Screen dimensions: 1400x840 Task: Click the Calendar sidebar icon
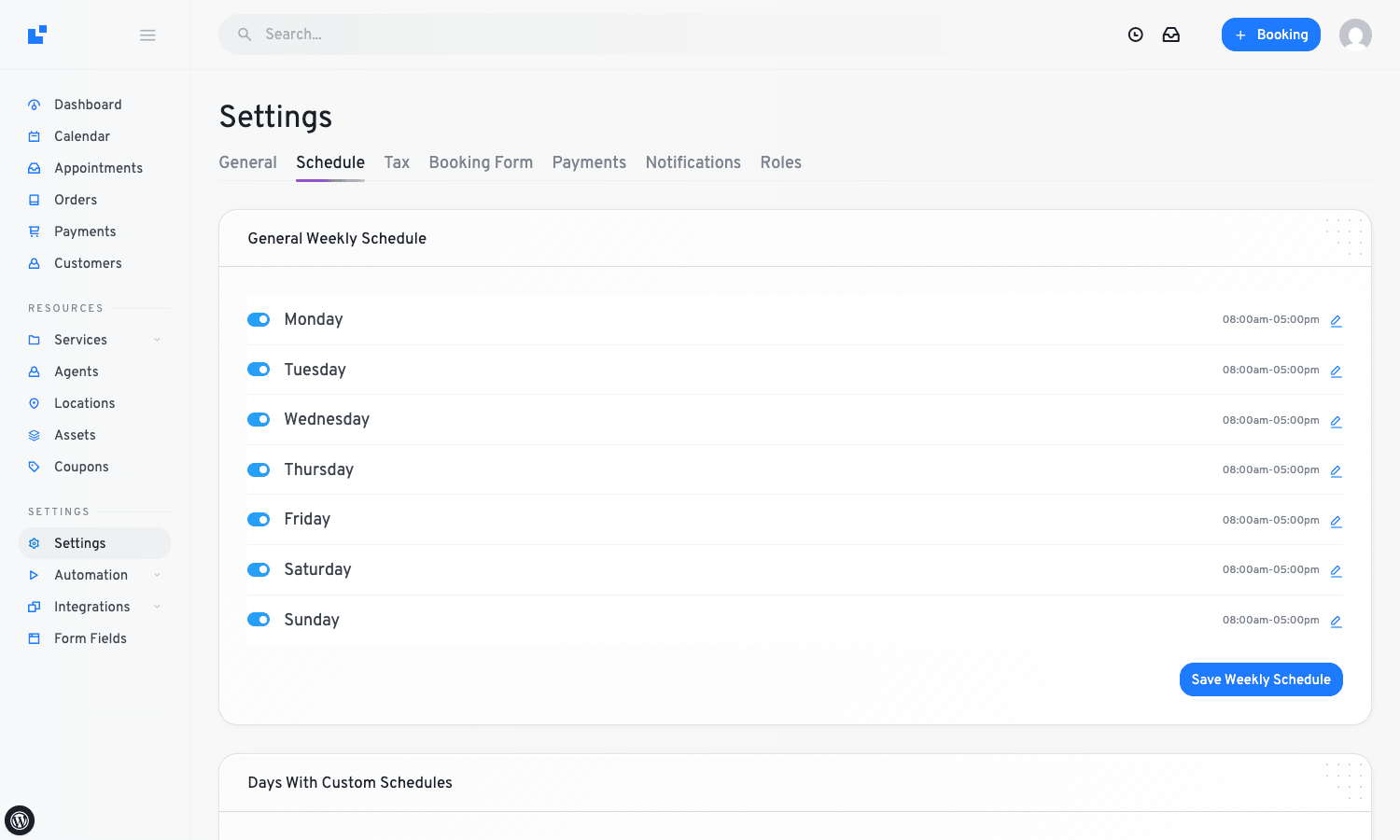(35, 136)
